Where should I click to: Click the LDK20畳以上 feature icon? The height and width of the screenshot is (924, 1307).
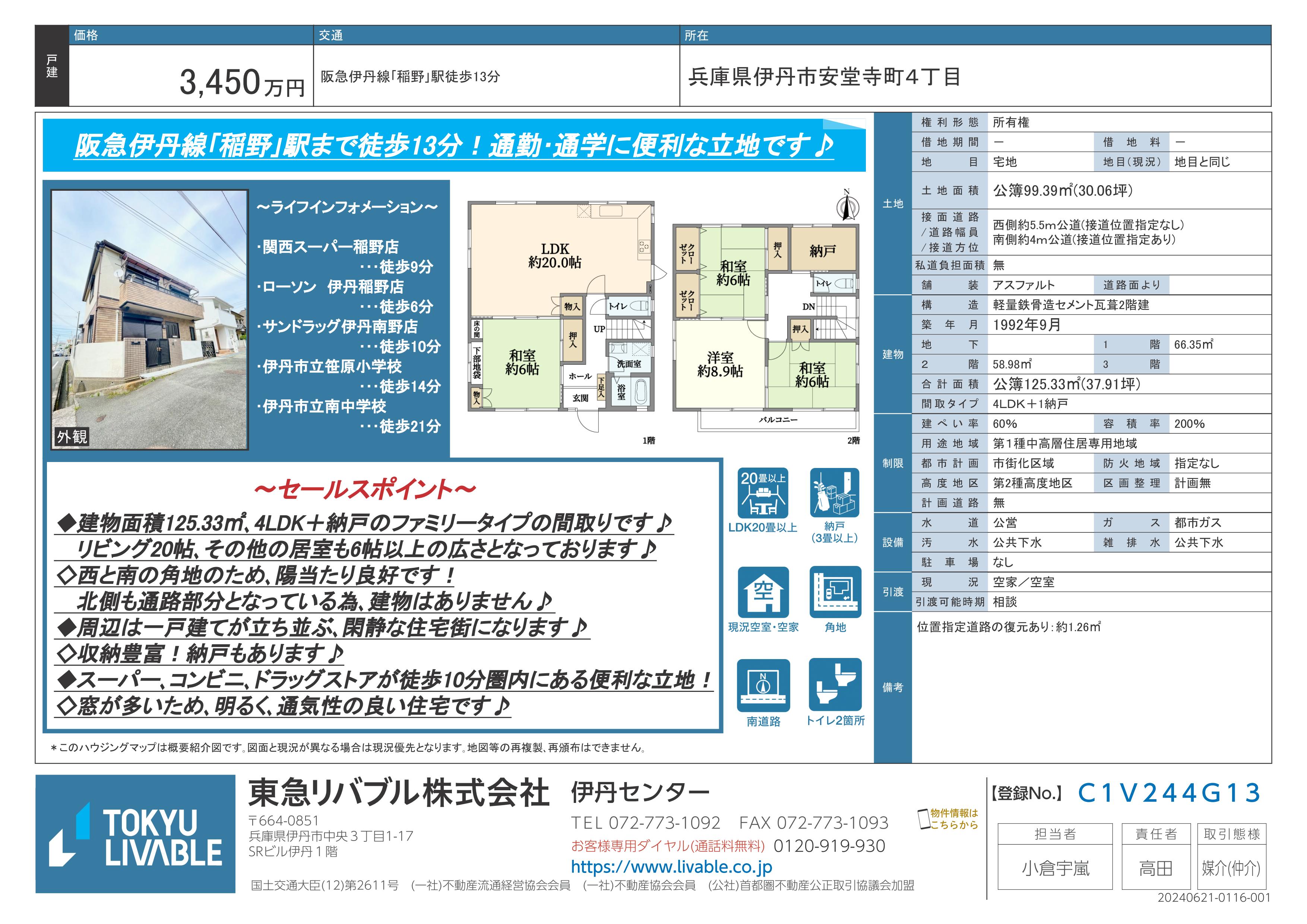(763, 493)
